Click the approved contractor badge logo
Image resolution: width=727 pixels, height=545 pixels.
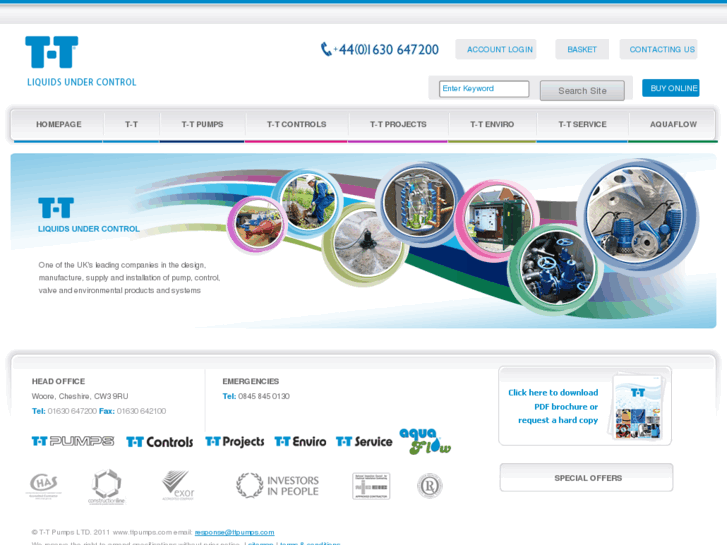tap(371, 486)
